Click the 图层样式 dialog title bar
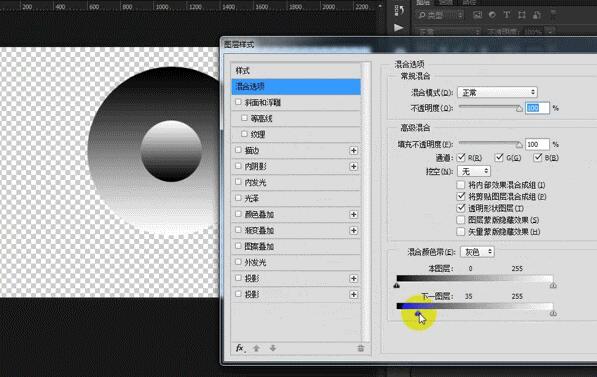This screenshot has height=377, width=597. point(408,45)
